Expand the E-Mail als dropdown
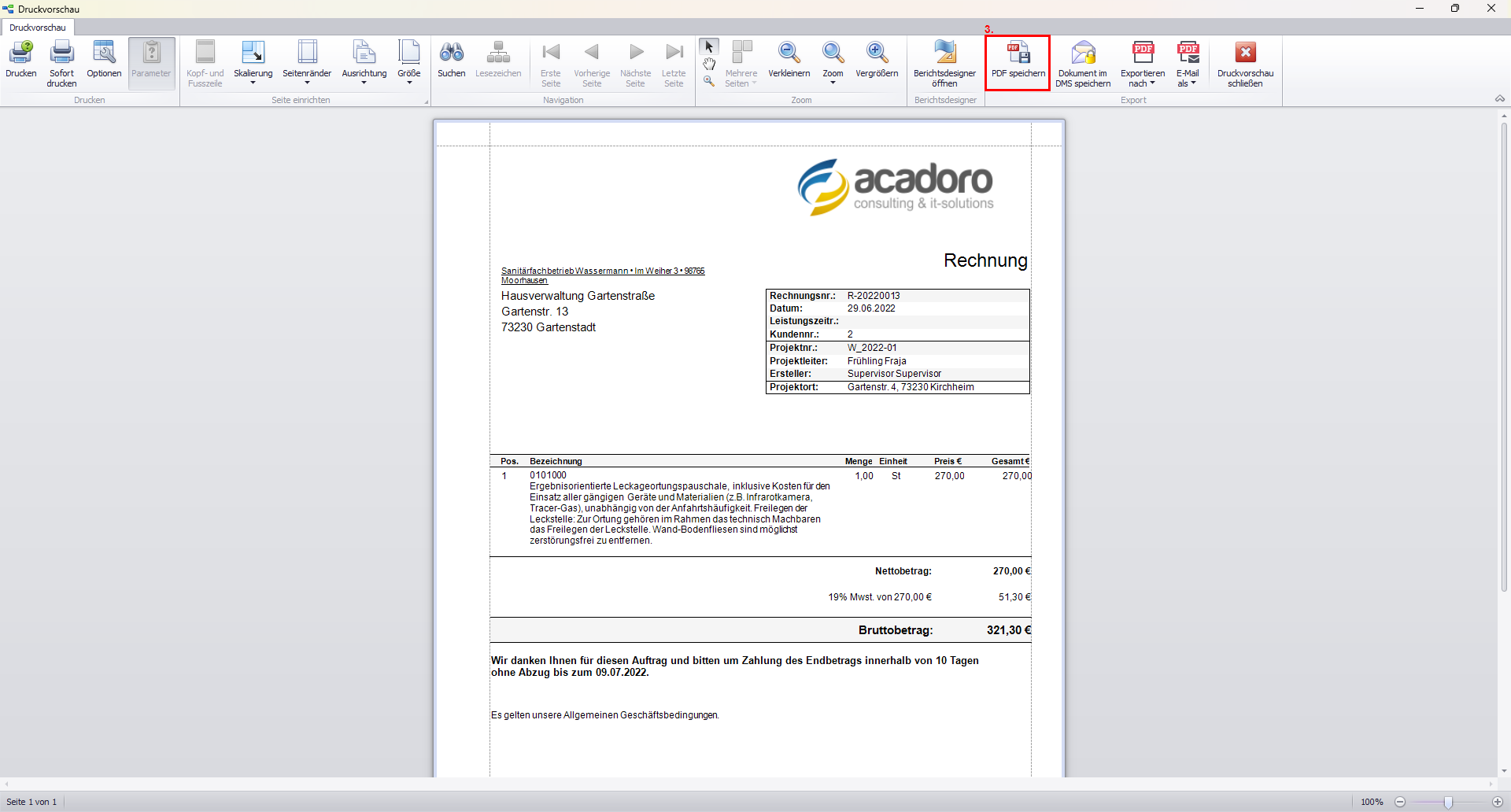The width and height of the screenshot is (1511, 812). pyautogui.click(x=1188, y=83)
